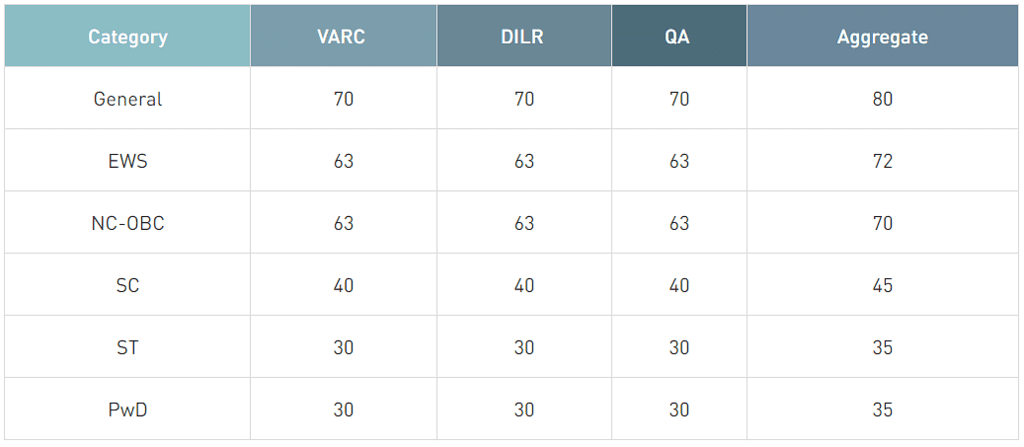Click the General VARC cell

(x=343, y=99)
